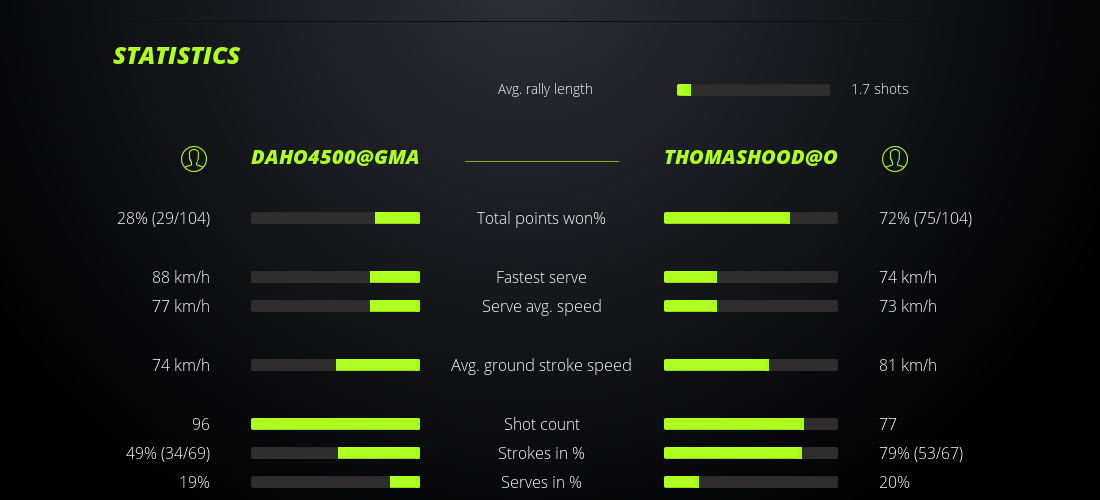The width and height of the screenshot is (1100, 500).
Task: Click the 49% (34/69) strokes value
Action: (167, 453)
